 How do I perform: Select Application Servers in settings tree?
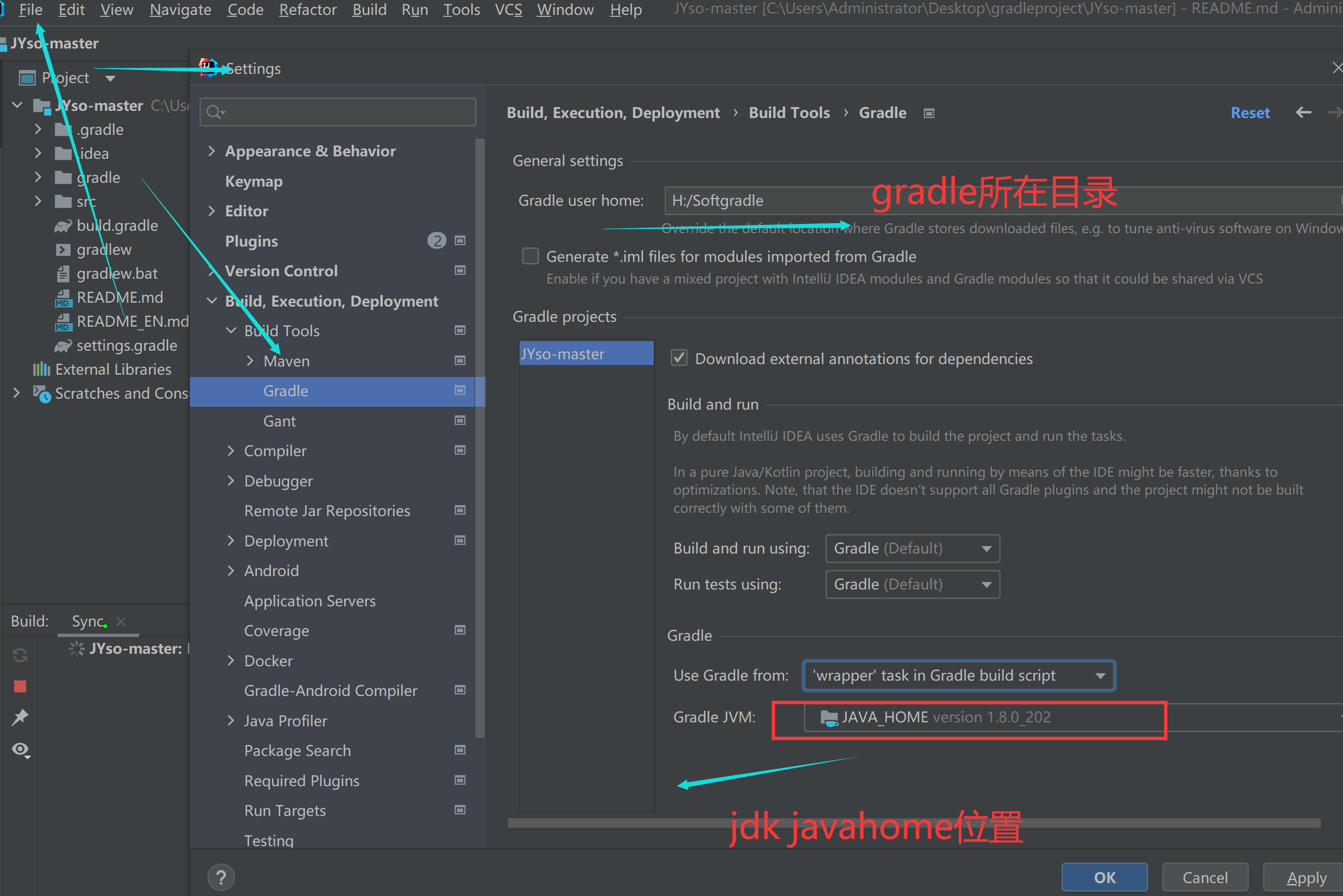click(x=310, y=601)
